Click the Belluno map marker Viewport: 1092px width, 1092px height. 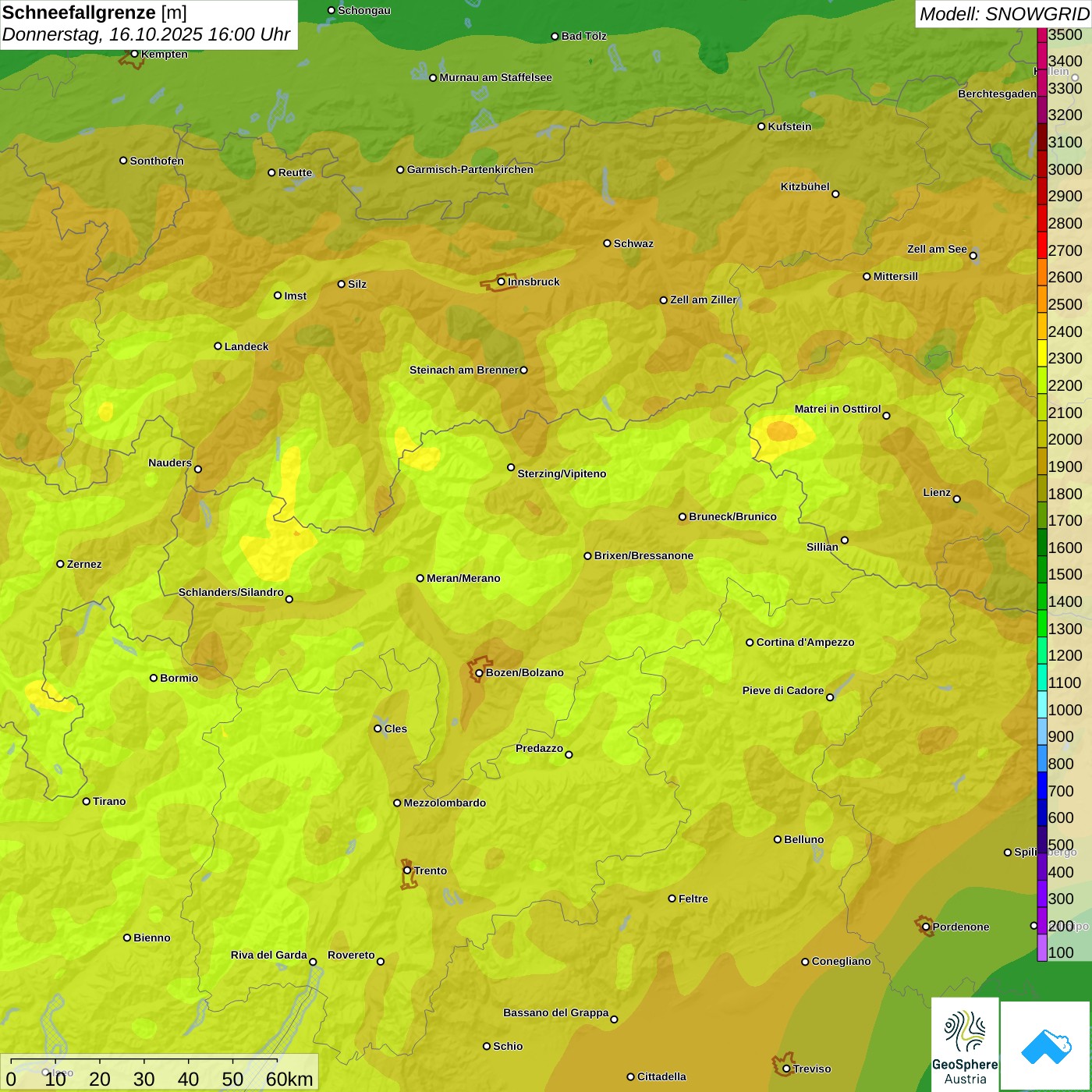(x=777, y=839)
